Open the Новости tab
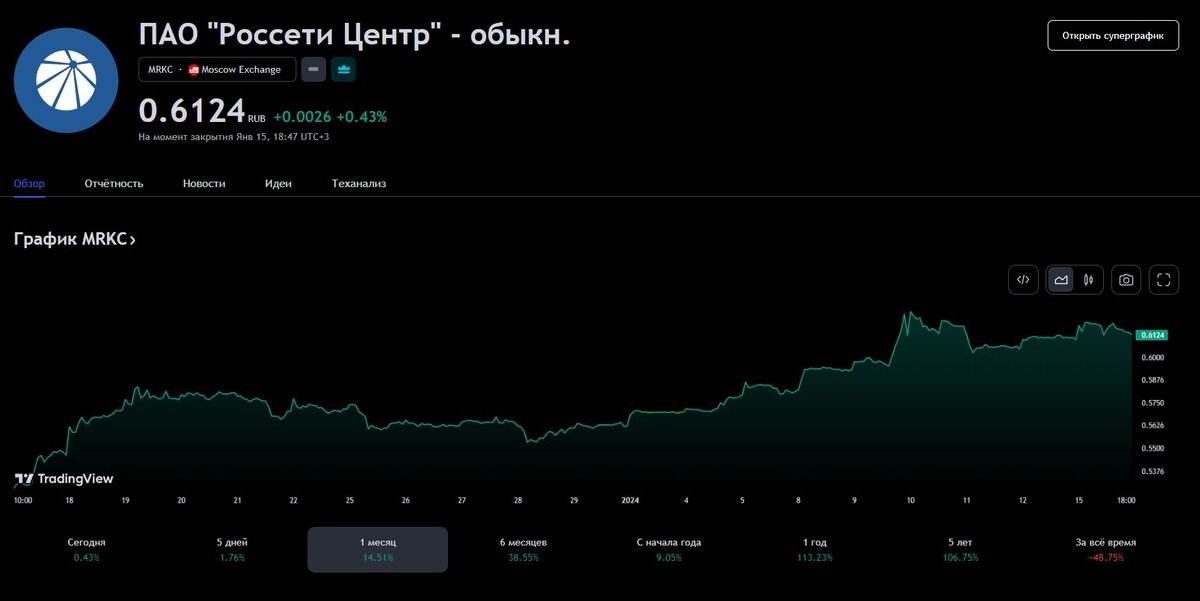The image size is (1200, 601). pos(204,183)
